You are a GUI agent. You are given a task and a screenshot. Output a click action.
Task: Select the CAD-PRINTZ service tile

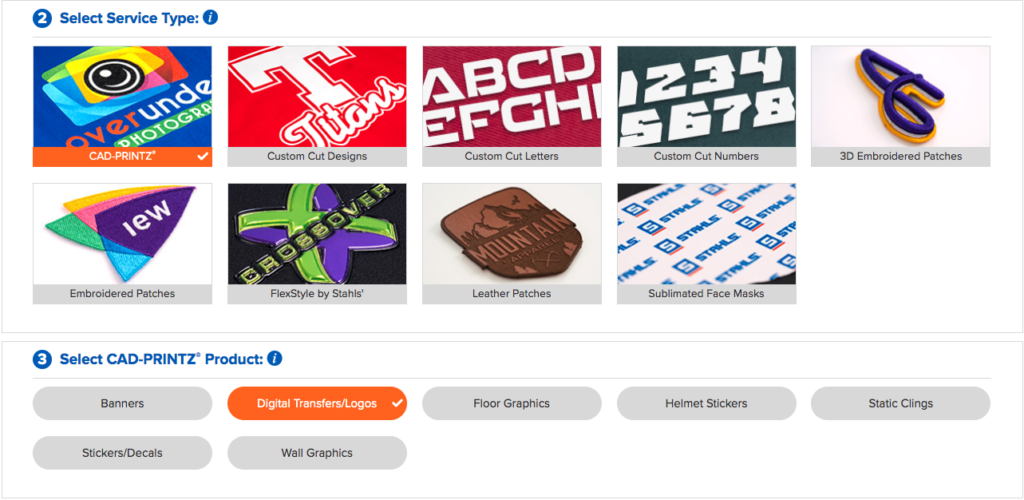point(122,106)
